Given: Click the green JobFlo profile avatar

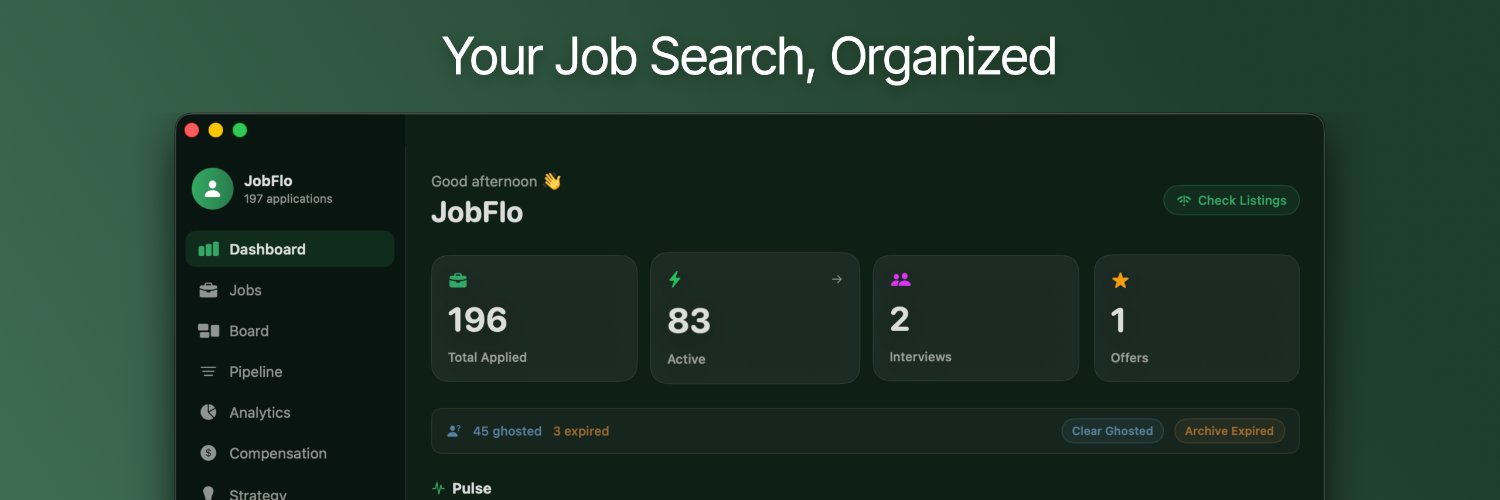Looking at the screenshot, I should [212, 188].
